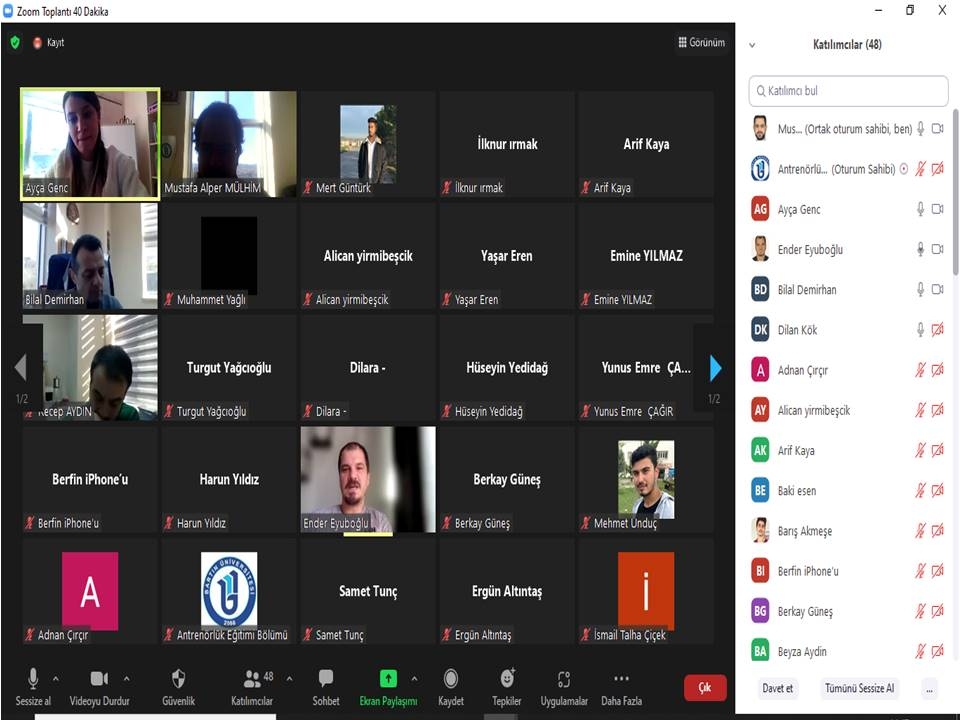This screenshot has height=720, width=960.
Task: Open Daha Fazla options
Action: pos(621,679)
